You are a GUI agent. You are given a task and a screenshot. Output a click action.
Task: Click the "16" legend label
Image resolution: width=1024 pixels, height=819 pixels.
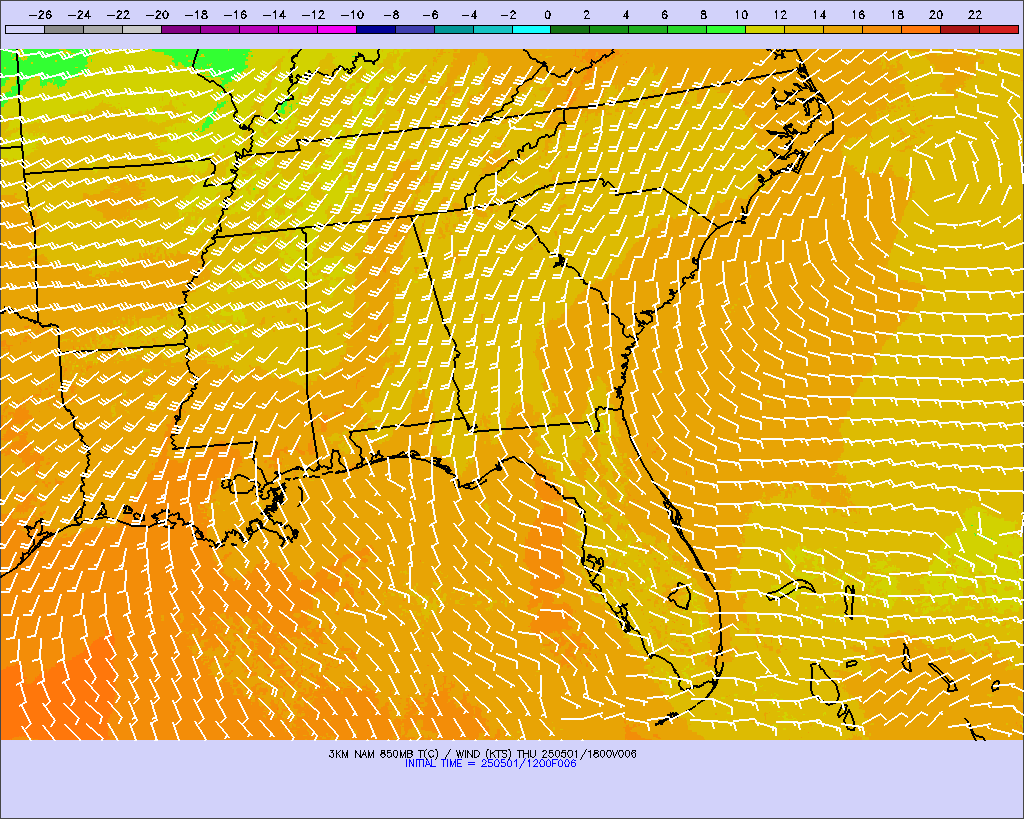point(858,14)
